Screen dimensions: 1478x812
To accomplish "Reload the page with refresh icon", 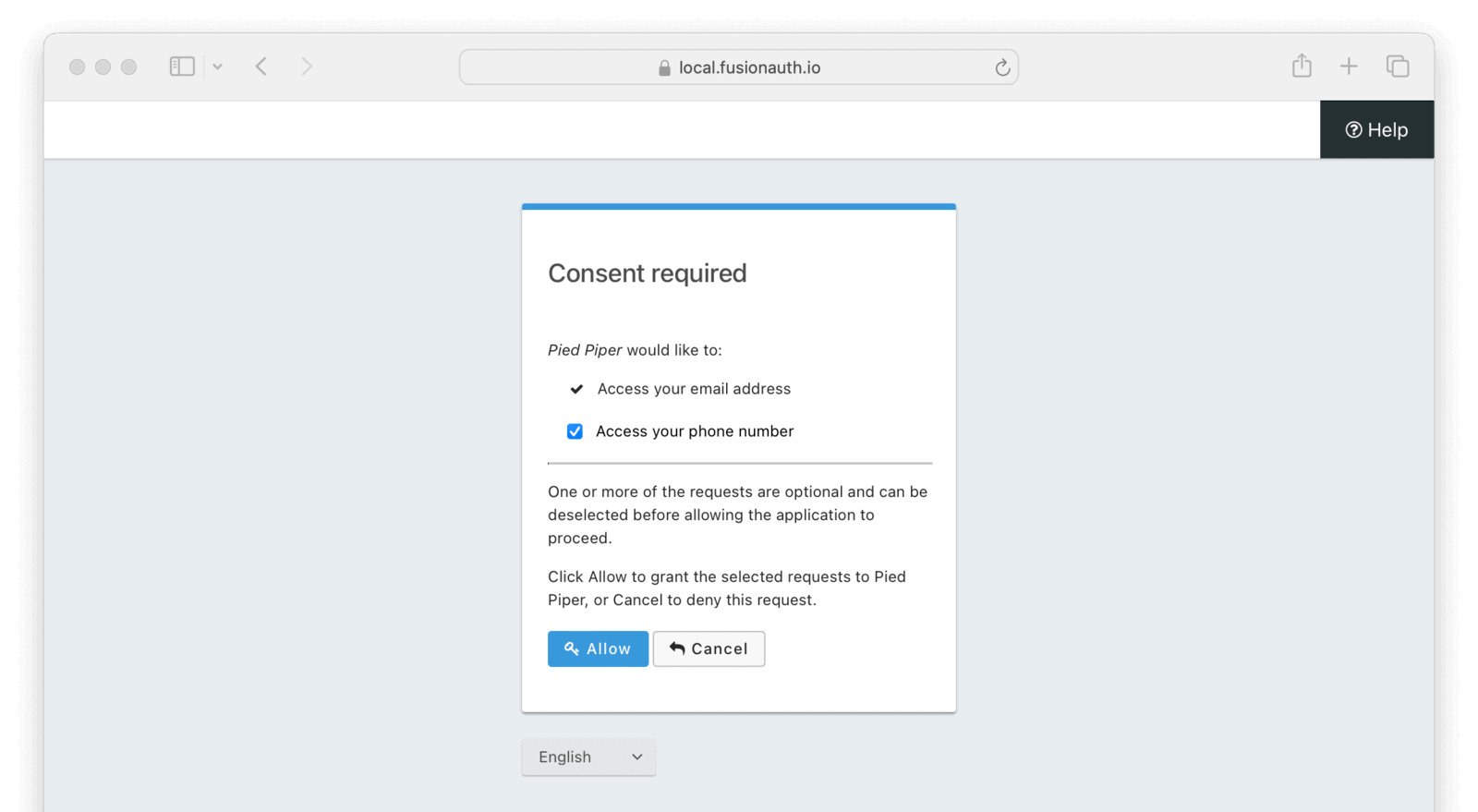I will click(x=1002, y=67).
